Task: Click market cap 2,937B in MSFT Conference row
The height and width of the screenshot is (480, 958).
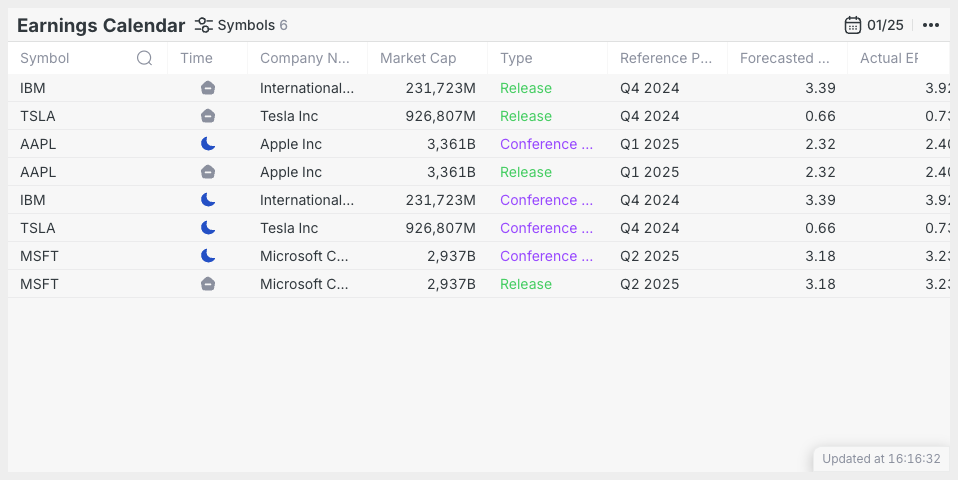Action: [451, 256]
